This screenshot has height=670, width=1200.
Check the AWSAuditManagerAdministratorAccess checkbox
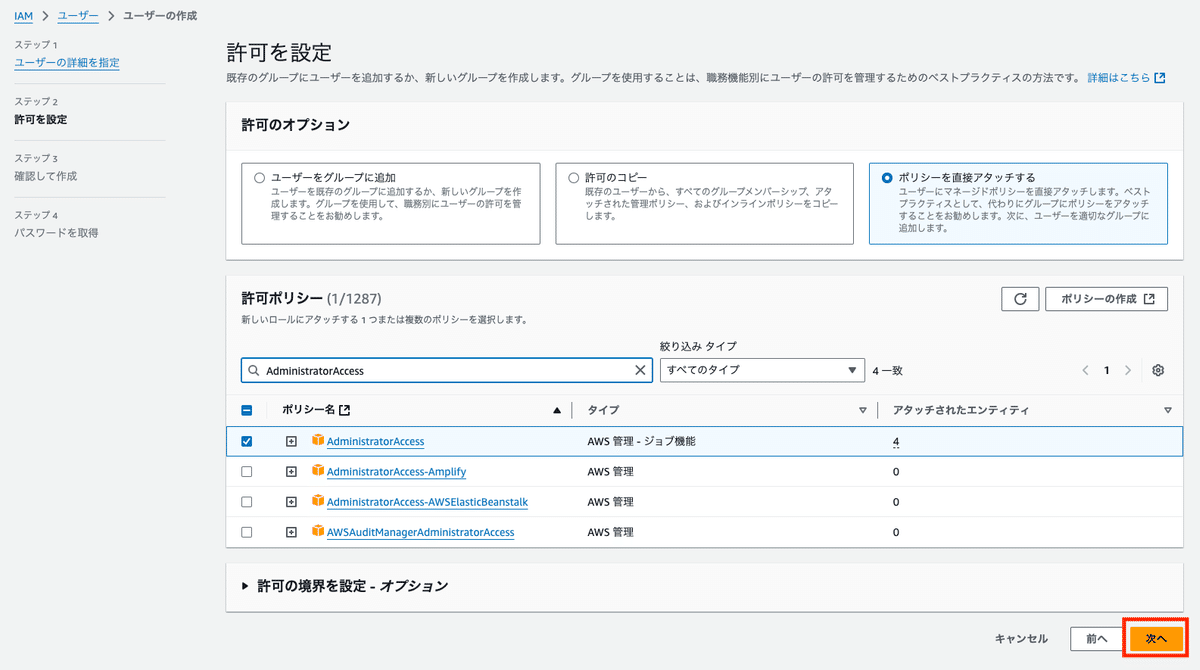click(x=247, y=532)
